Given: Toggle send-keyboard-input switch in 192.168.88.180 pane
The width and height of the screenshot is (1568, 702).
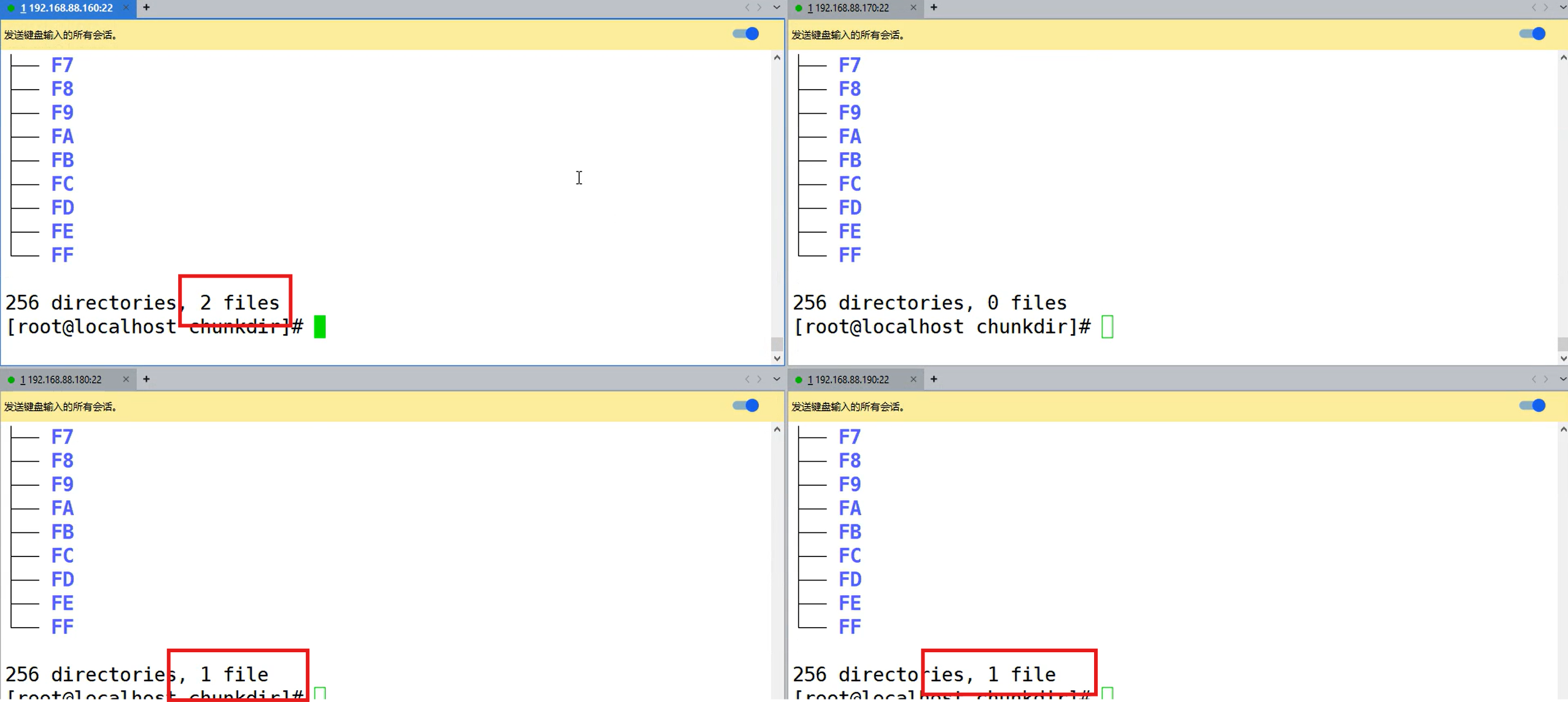Looking at the screenshot, I should pyautogui.click(x=746, y=405).
